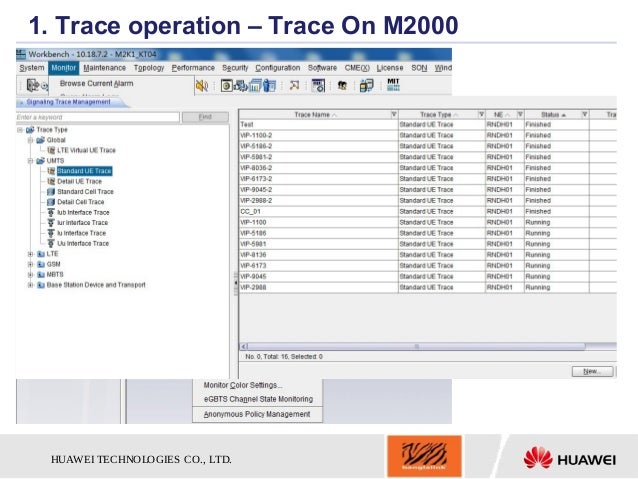
Task: Click icon beside Detail UE Trace
Action: (x=51, y=181)
